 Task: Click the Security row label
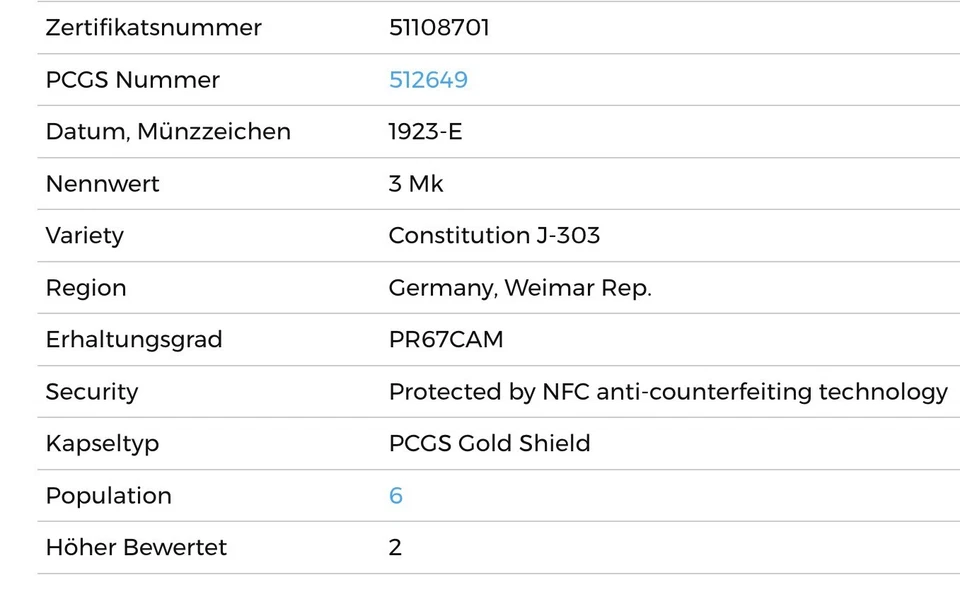click(x=92, y=392)
